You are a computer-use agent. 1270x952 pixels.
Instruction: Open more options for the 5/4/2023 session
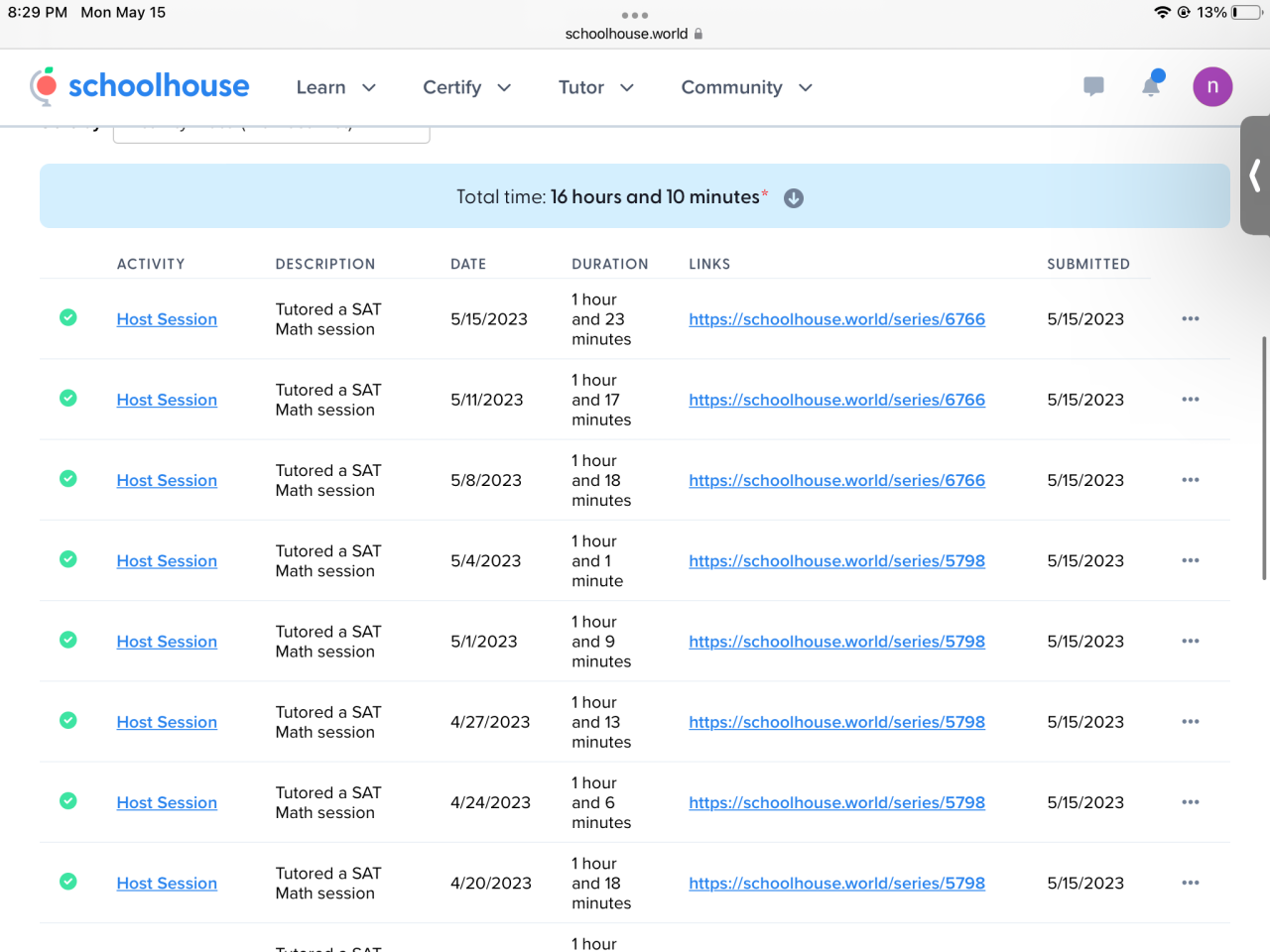1191,560
